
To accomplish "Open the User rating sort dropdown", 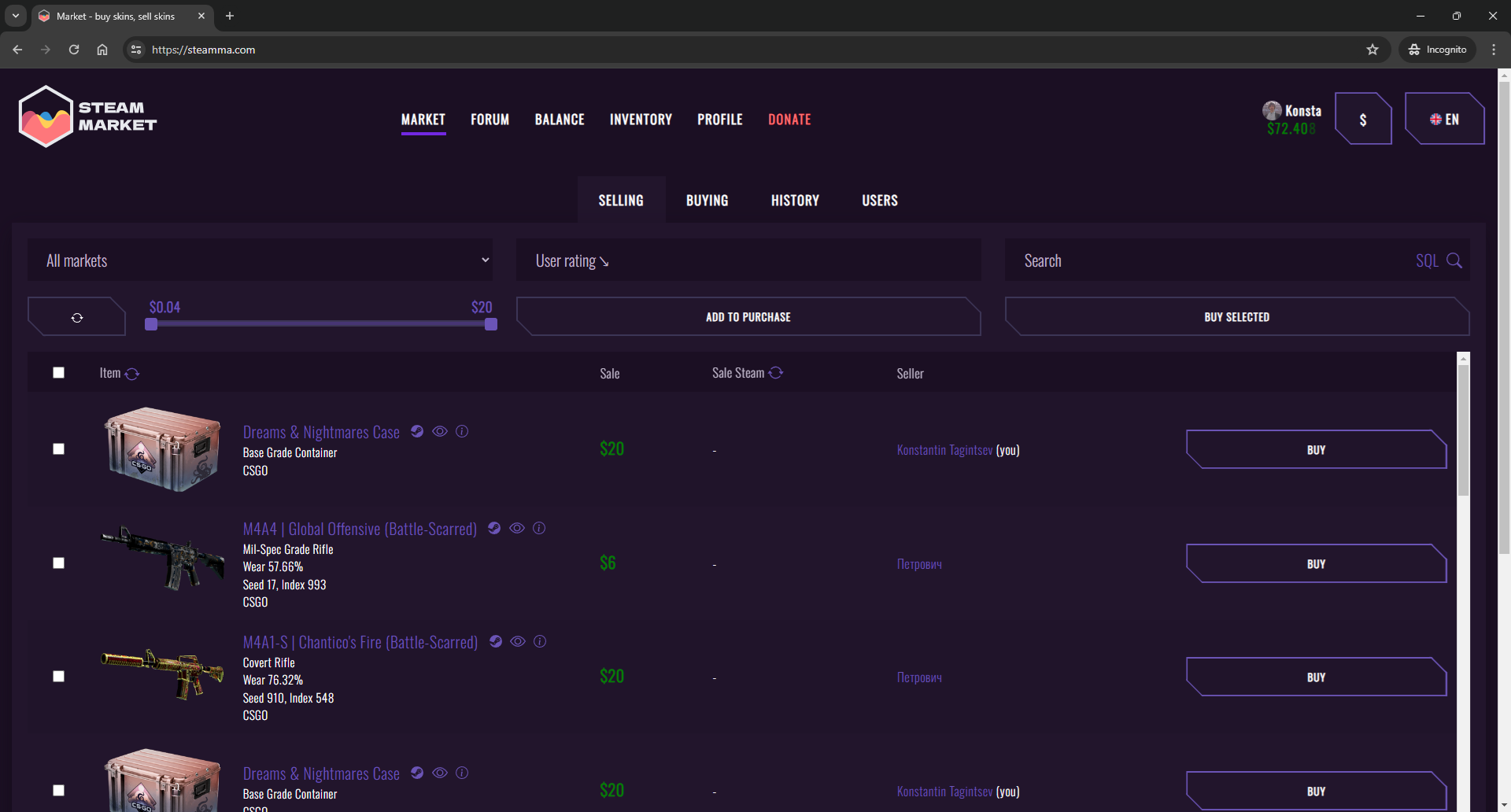I will coord(748,260).
